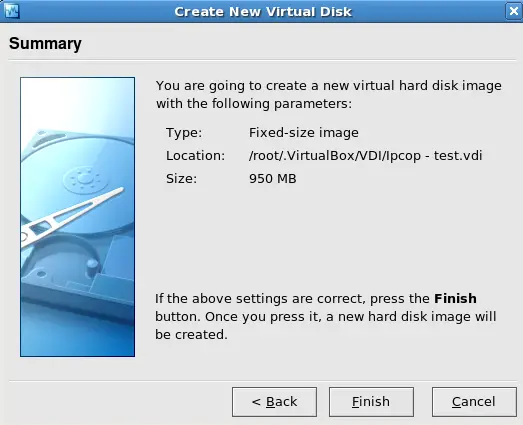Click the text 'be created.' at paragraph end
523x425 pixels.
click(x=191, y=334)
